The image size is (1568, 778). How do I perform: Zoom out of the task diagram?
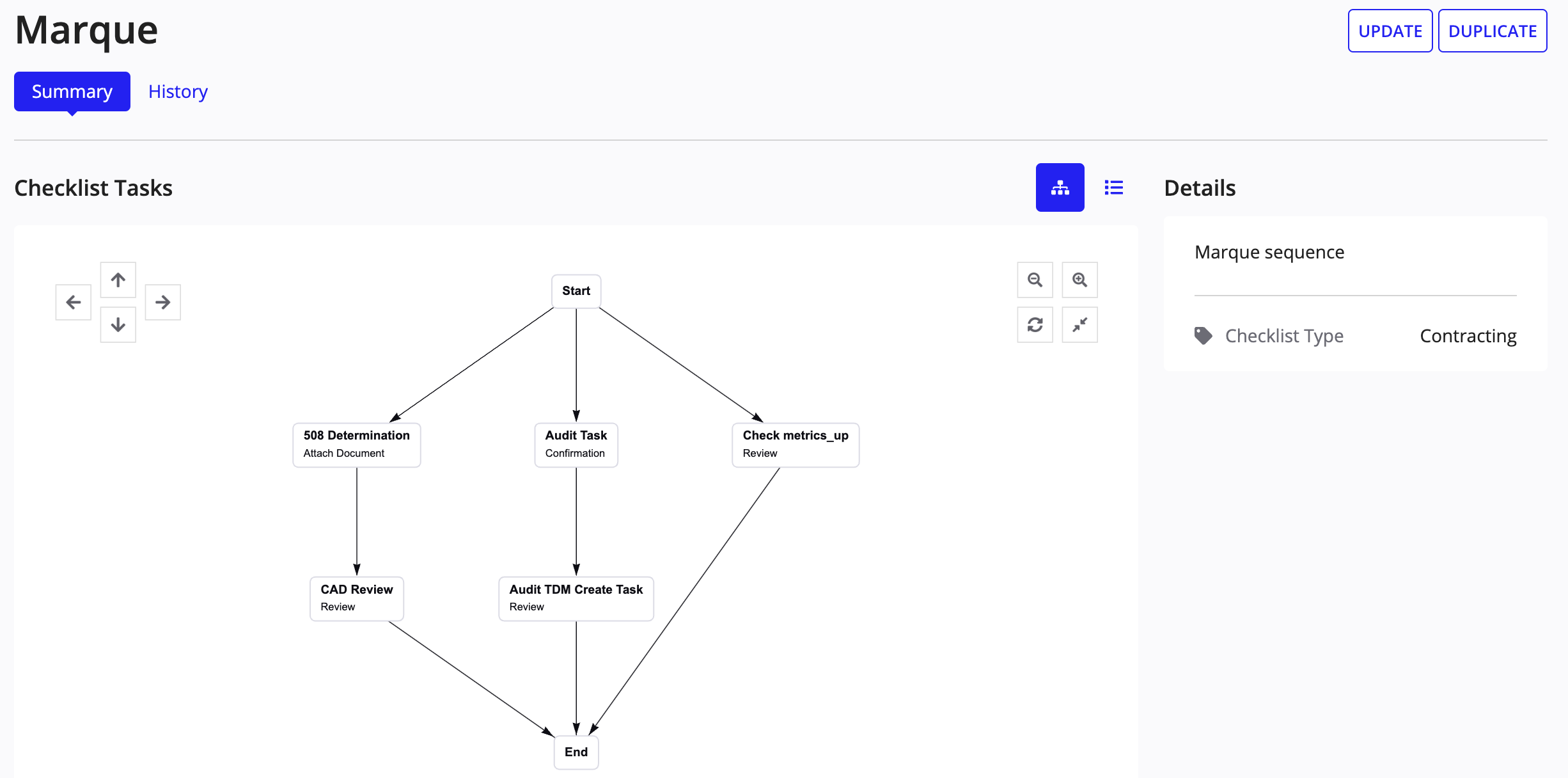1035,280
